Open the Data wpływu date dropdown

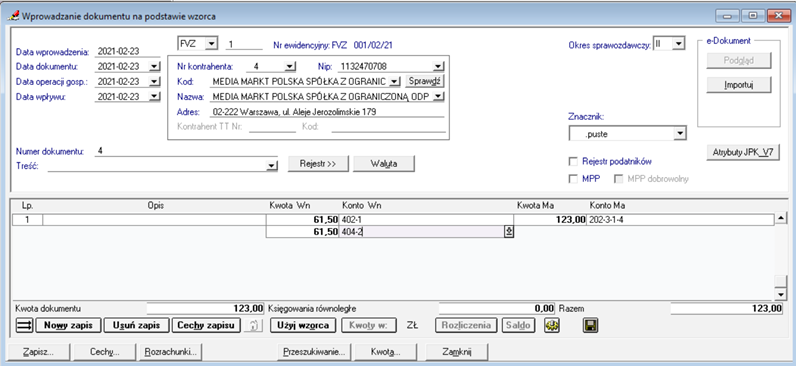155,97
